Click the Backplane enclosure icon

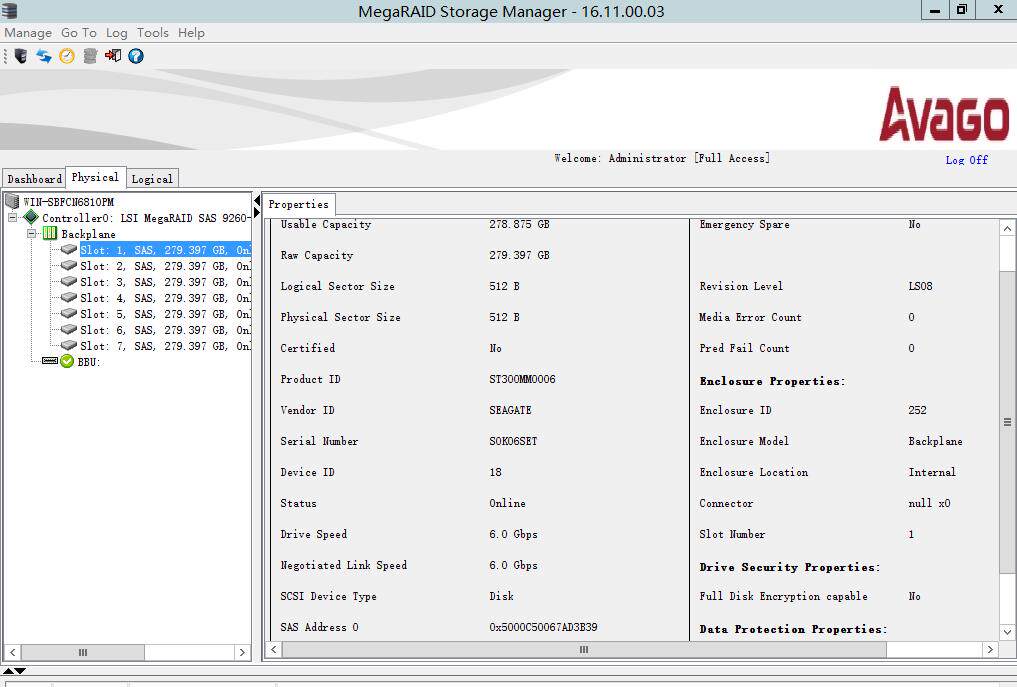point(50,234)
